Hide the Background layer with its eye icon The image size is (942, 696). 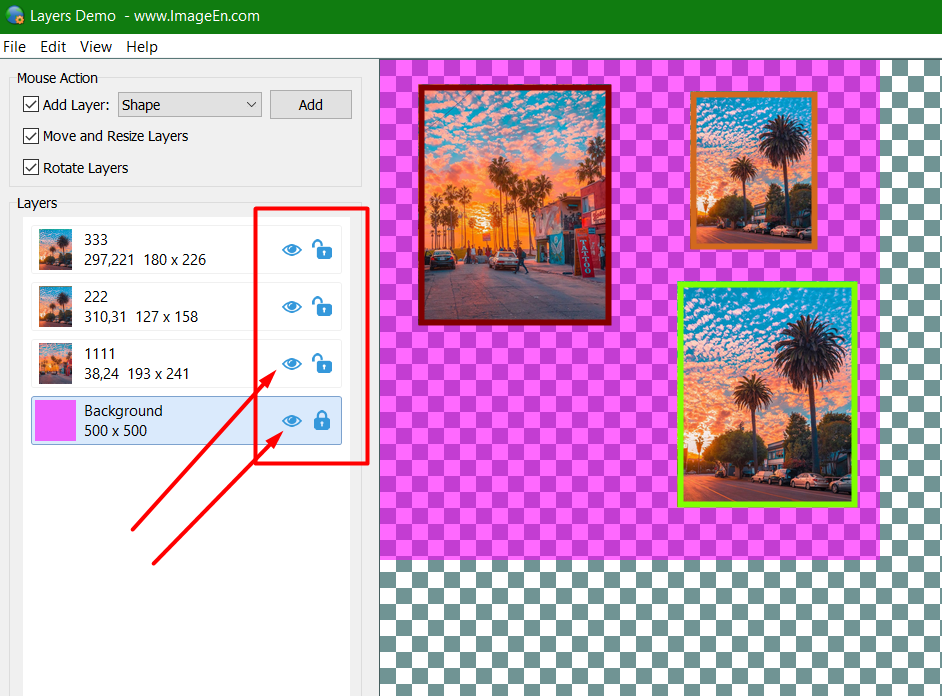point(291,421)
